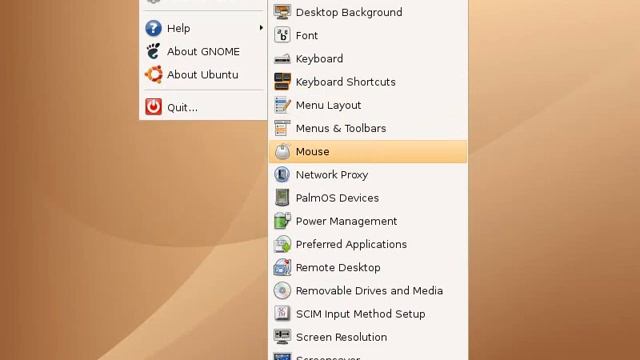Click the Network Proxy icon

click(282, 175)
